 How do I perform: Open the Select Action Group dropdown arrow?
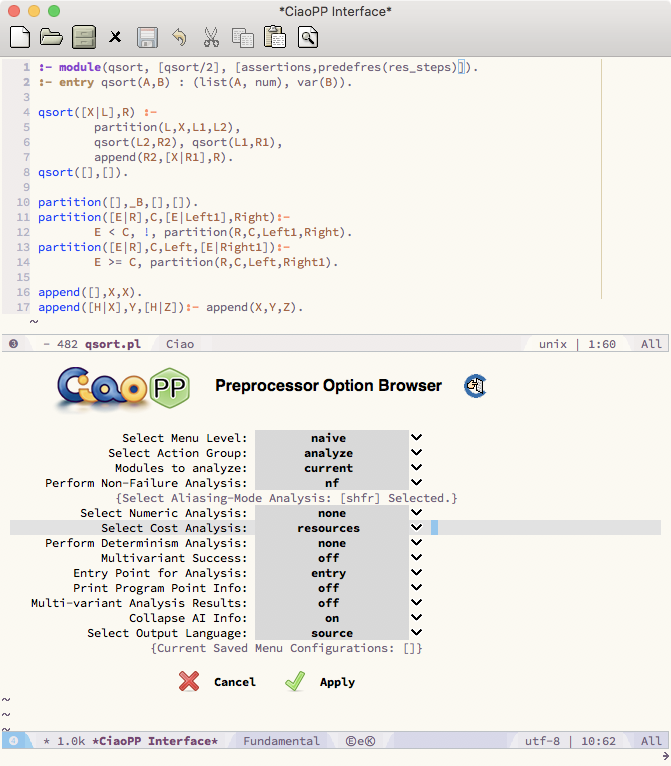click(x=417, y=453)
